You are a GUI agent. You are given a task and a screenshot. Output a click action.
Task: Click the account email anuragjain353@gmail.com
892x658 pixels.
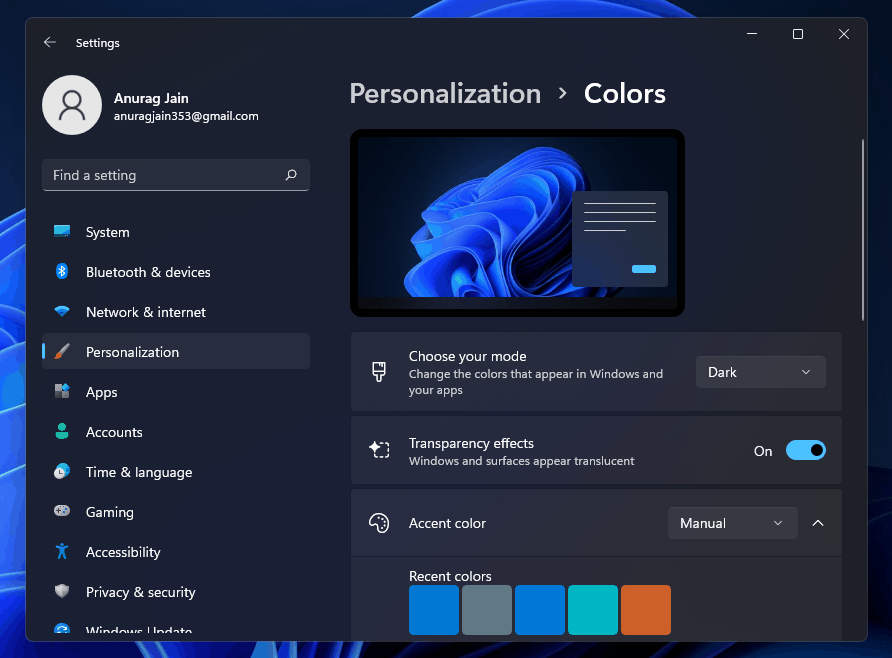pyautogui.click(x=186, y=116)
